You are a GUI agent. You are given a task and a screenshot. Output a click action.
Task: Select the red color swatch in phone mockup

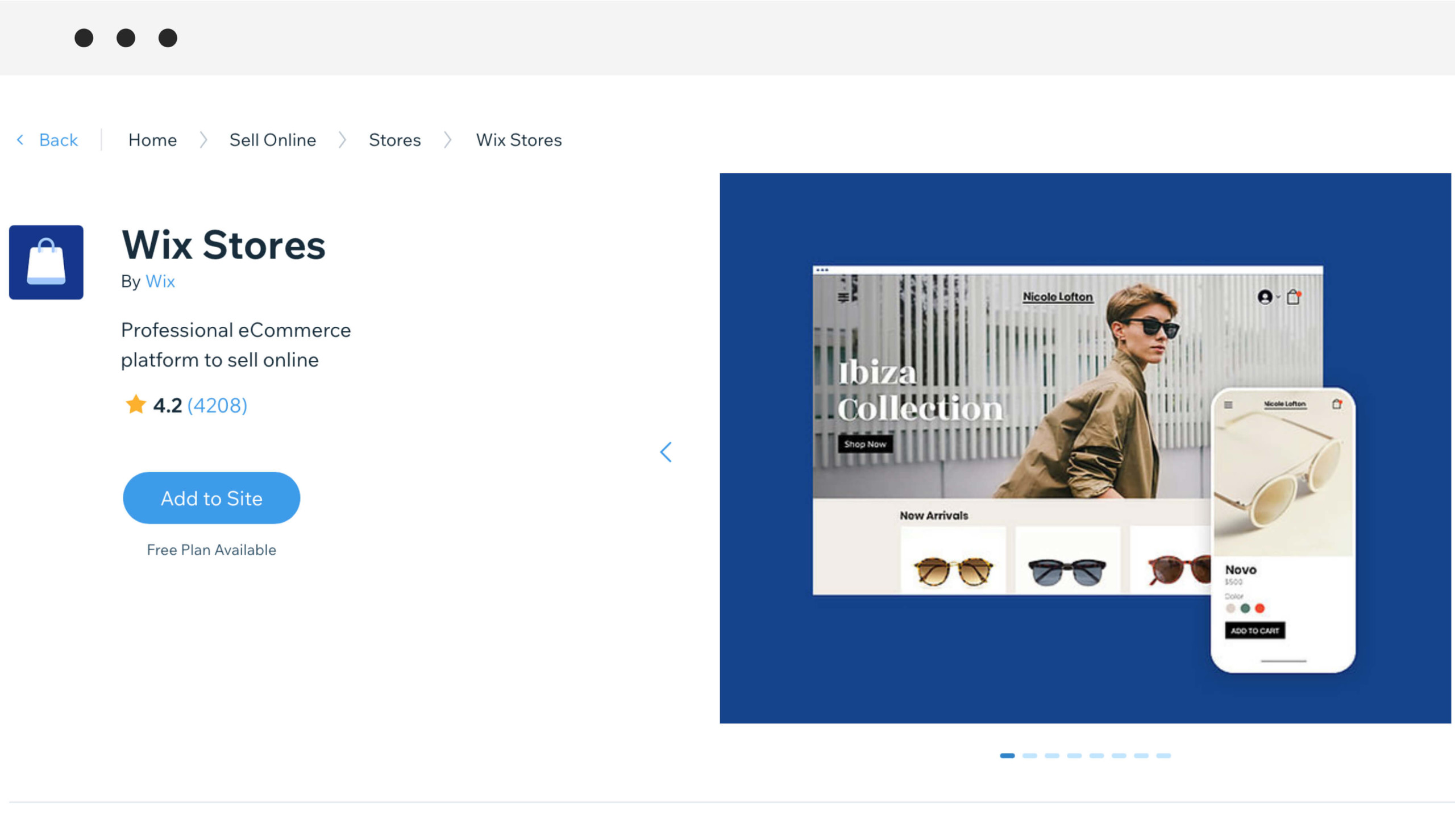click(1259, 608)
